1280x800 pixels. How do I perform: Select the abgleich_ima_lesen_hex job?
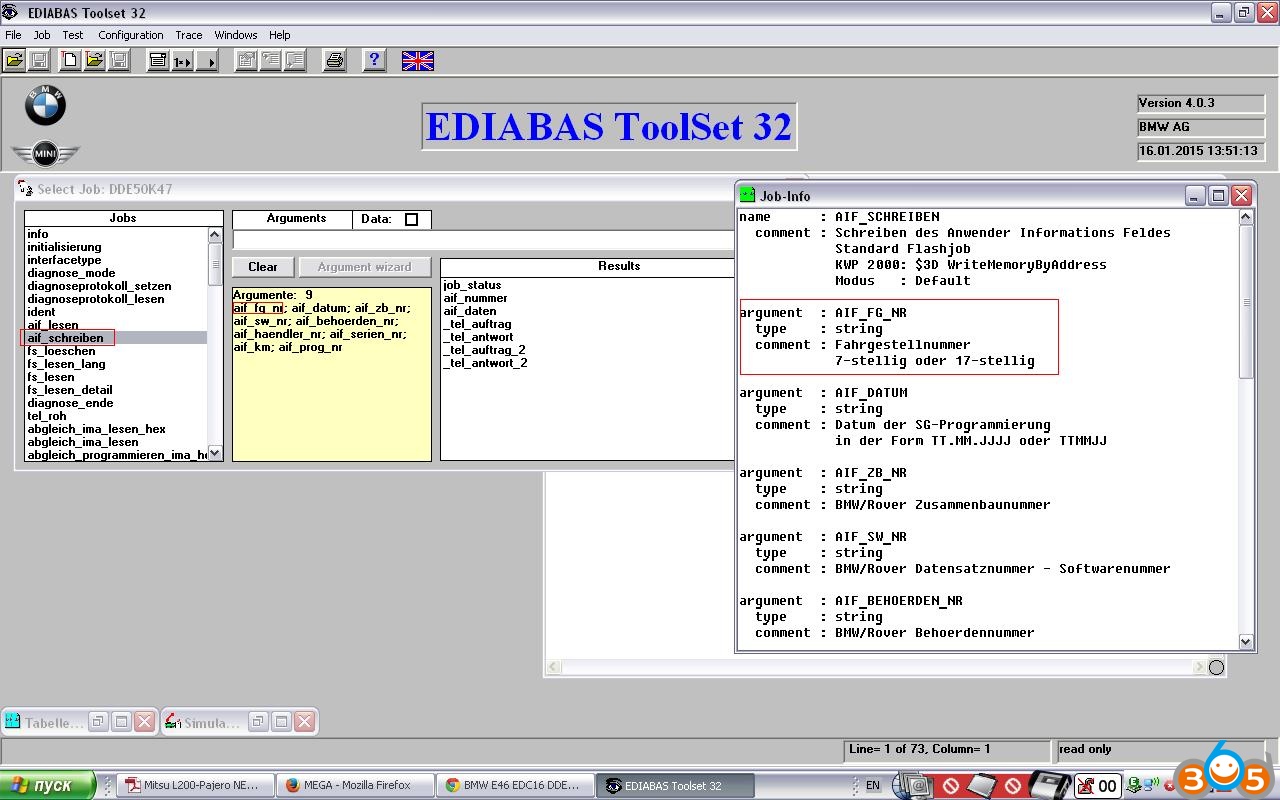pyautogui.click(x=97, y=429)
